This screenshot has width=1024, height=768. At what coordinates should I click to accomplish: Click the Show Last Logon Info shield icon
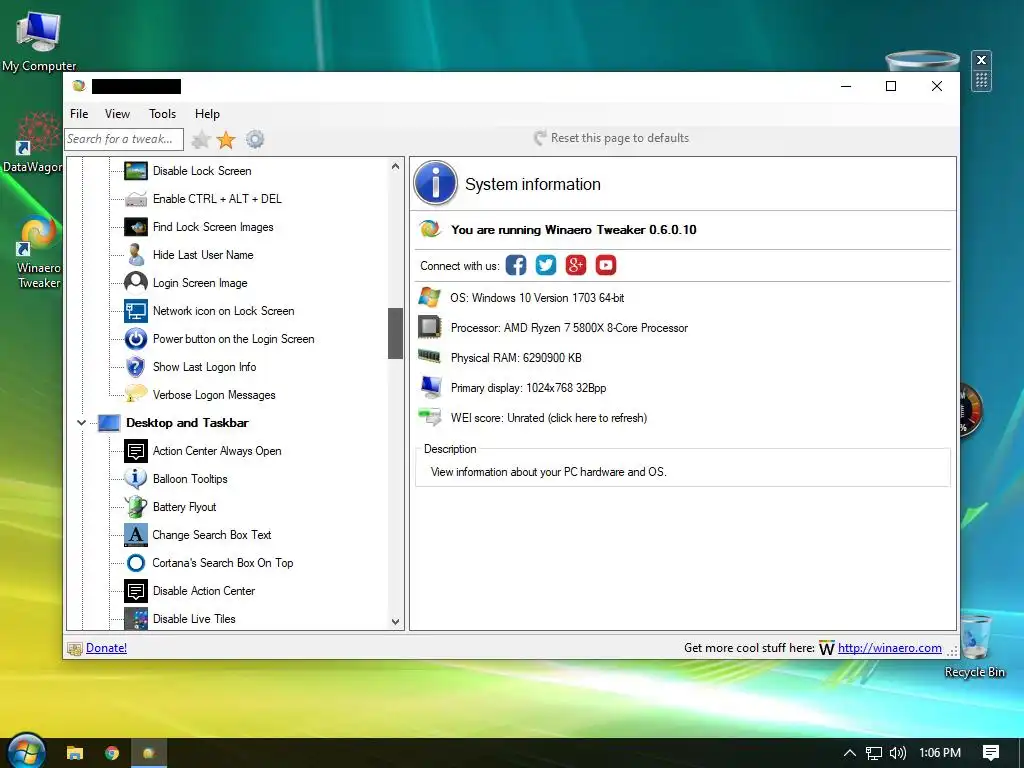(x=136, y=367)
